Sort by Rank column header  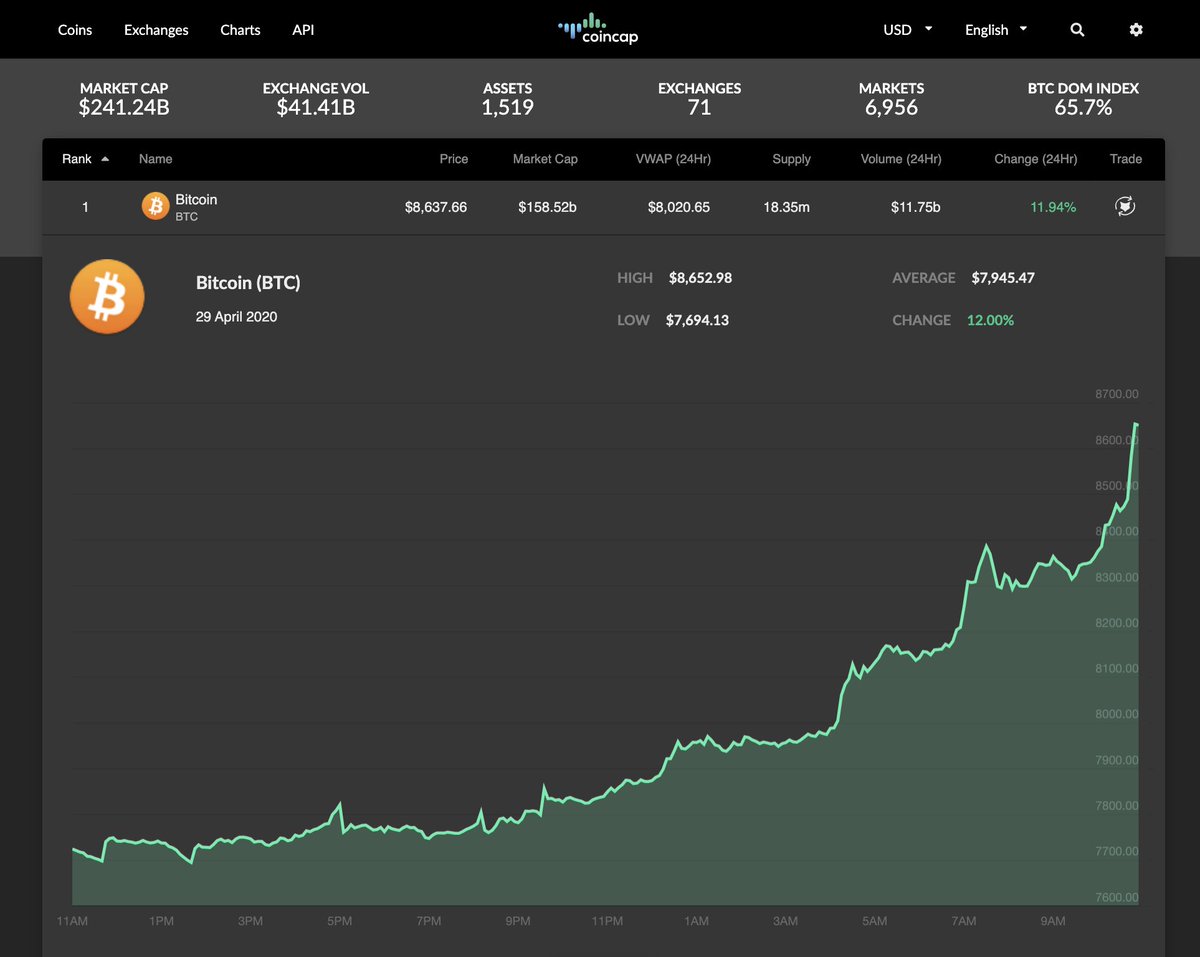pyautogui.click(x=85, y=159)
